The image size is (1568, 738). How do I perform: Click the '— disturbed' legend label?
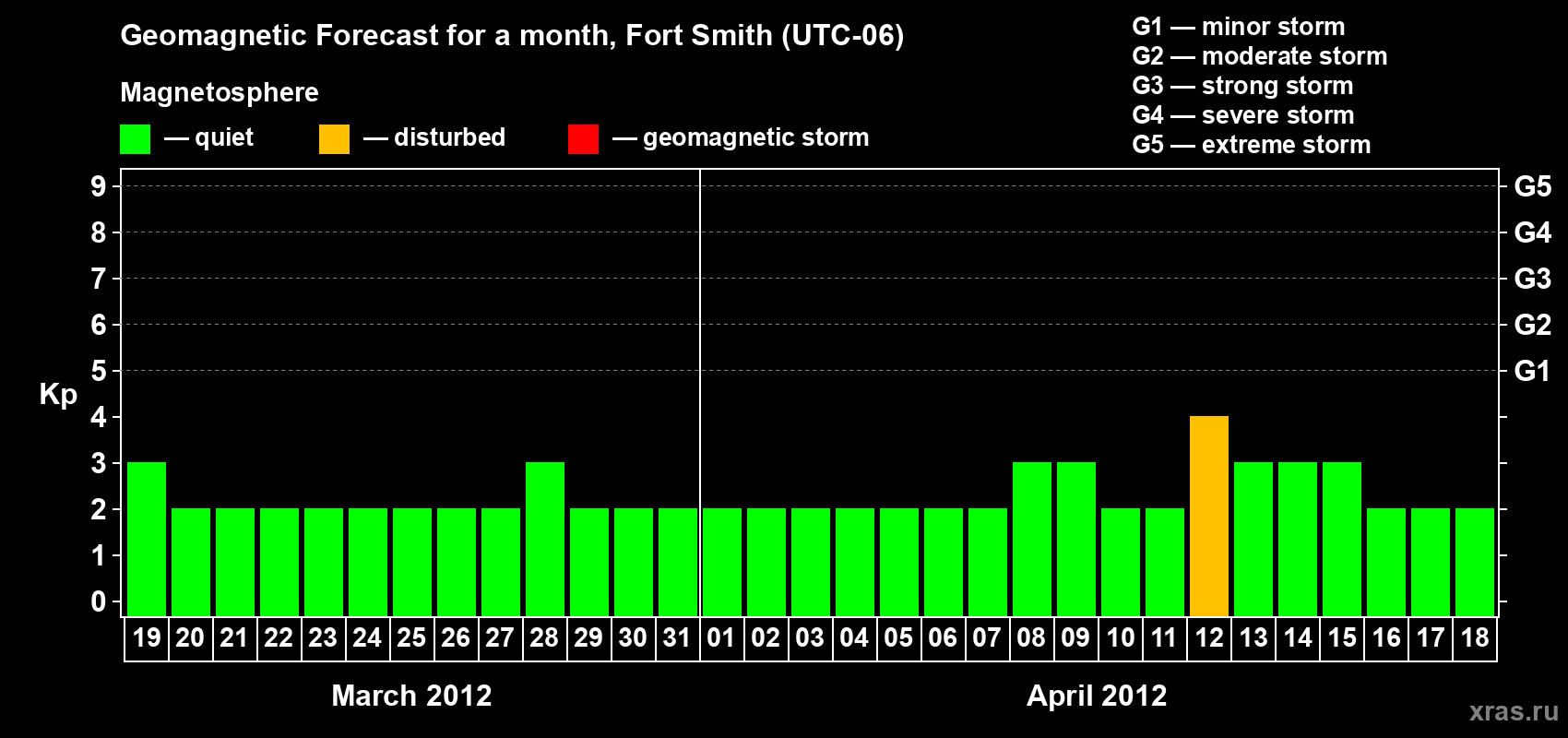pyautogui.click(x=434, y=138)
